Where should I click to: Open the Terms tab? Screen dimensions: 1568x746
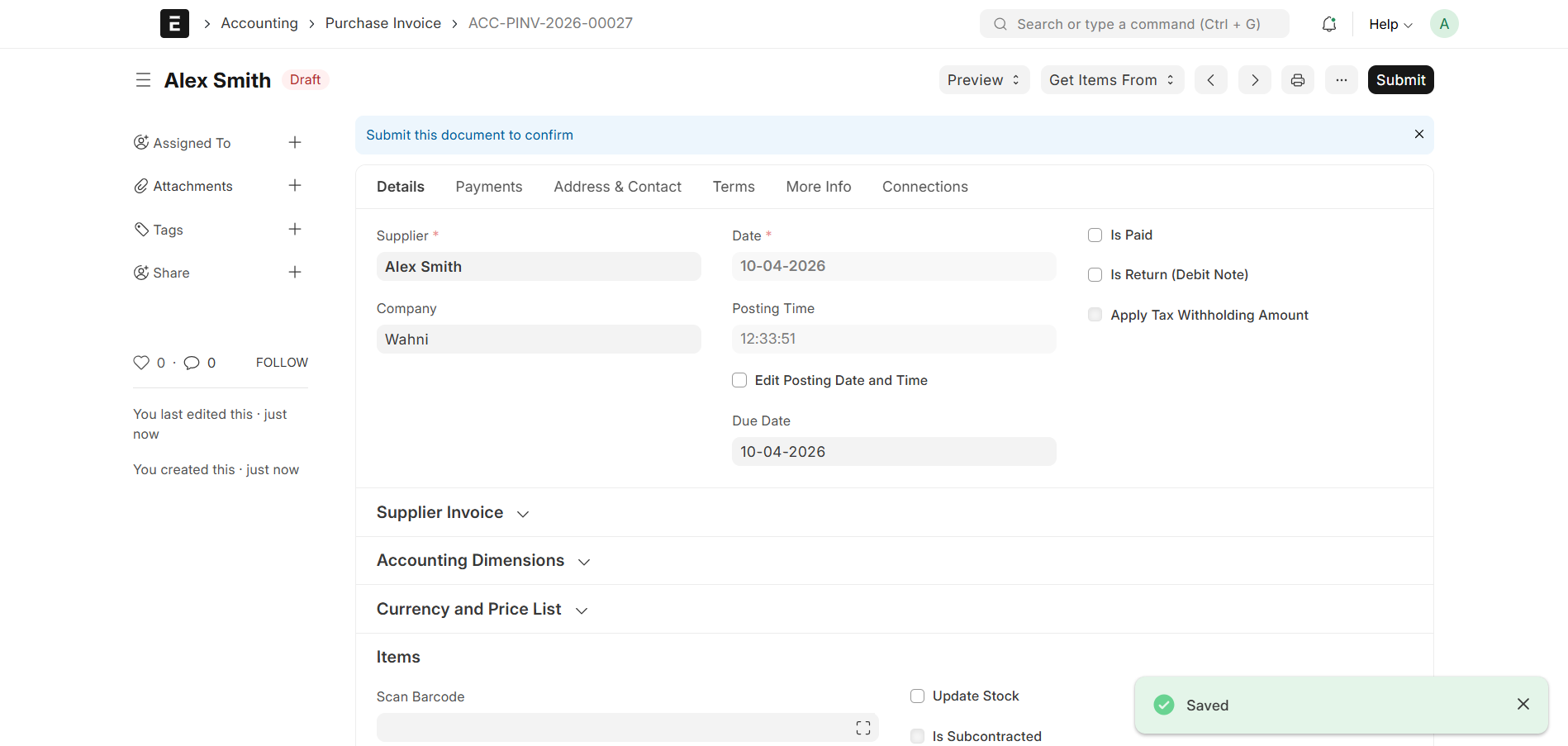coord(734,187)
